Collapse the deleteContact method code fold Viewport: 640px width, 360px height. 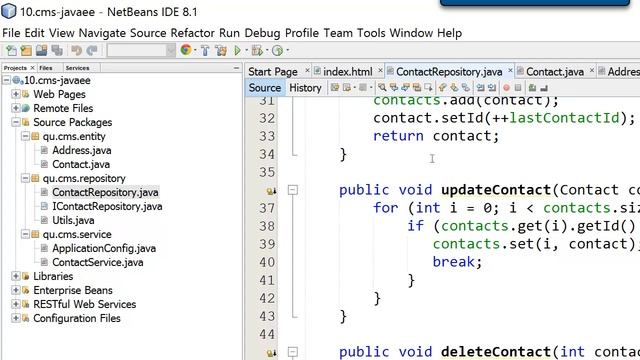tap(293, 352)
